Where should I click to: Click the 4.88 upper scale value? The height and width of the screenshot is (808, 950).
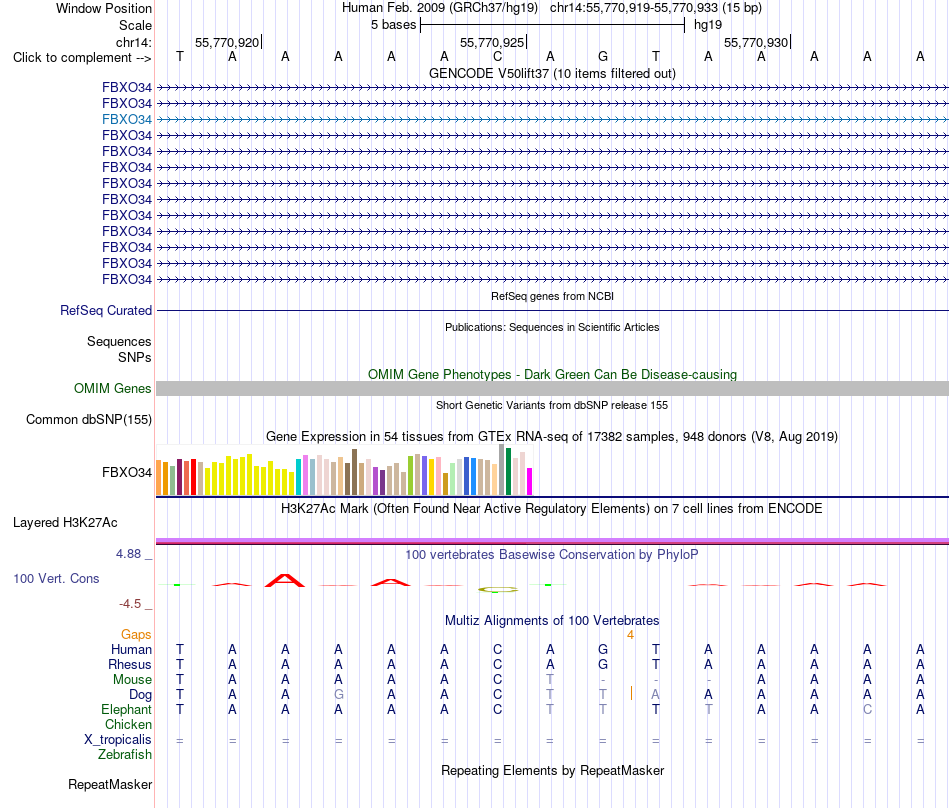coord(128,554)
